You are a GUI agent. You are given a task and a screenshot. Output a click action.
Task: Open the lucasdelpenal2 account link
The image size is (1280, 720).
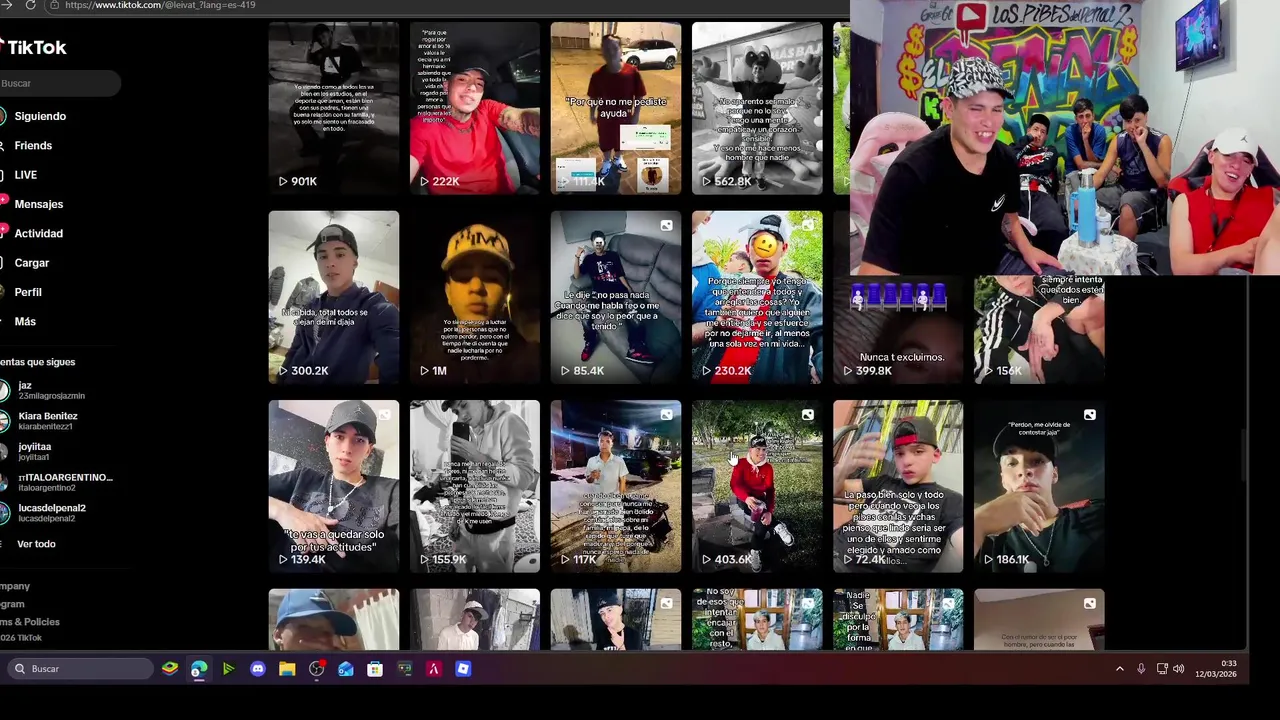coord(52,513)
